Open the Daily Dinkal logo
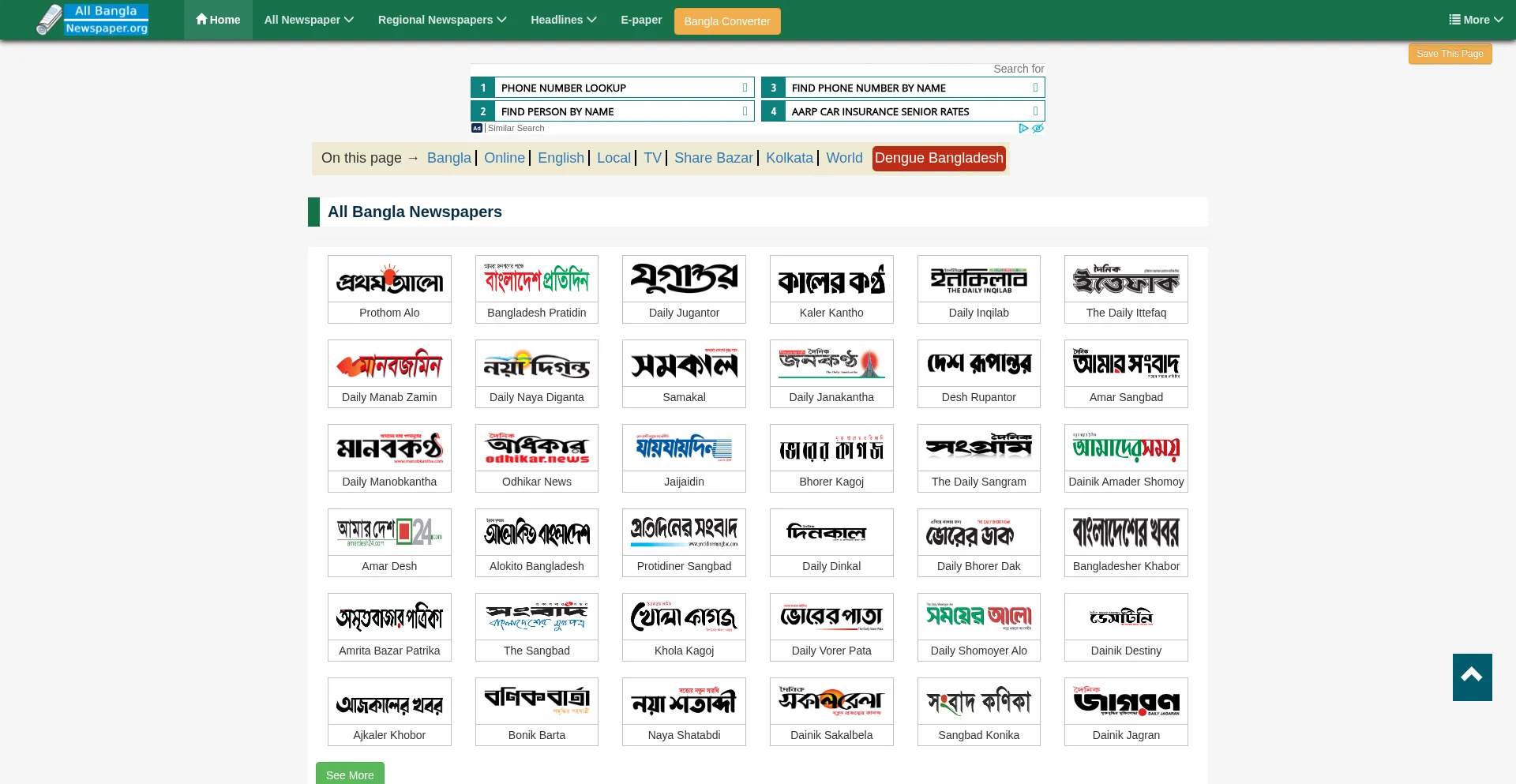The height and width of the screenshot is (784, 1516). (x=831, y=532)
